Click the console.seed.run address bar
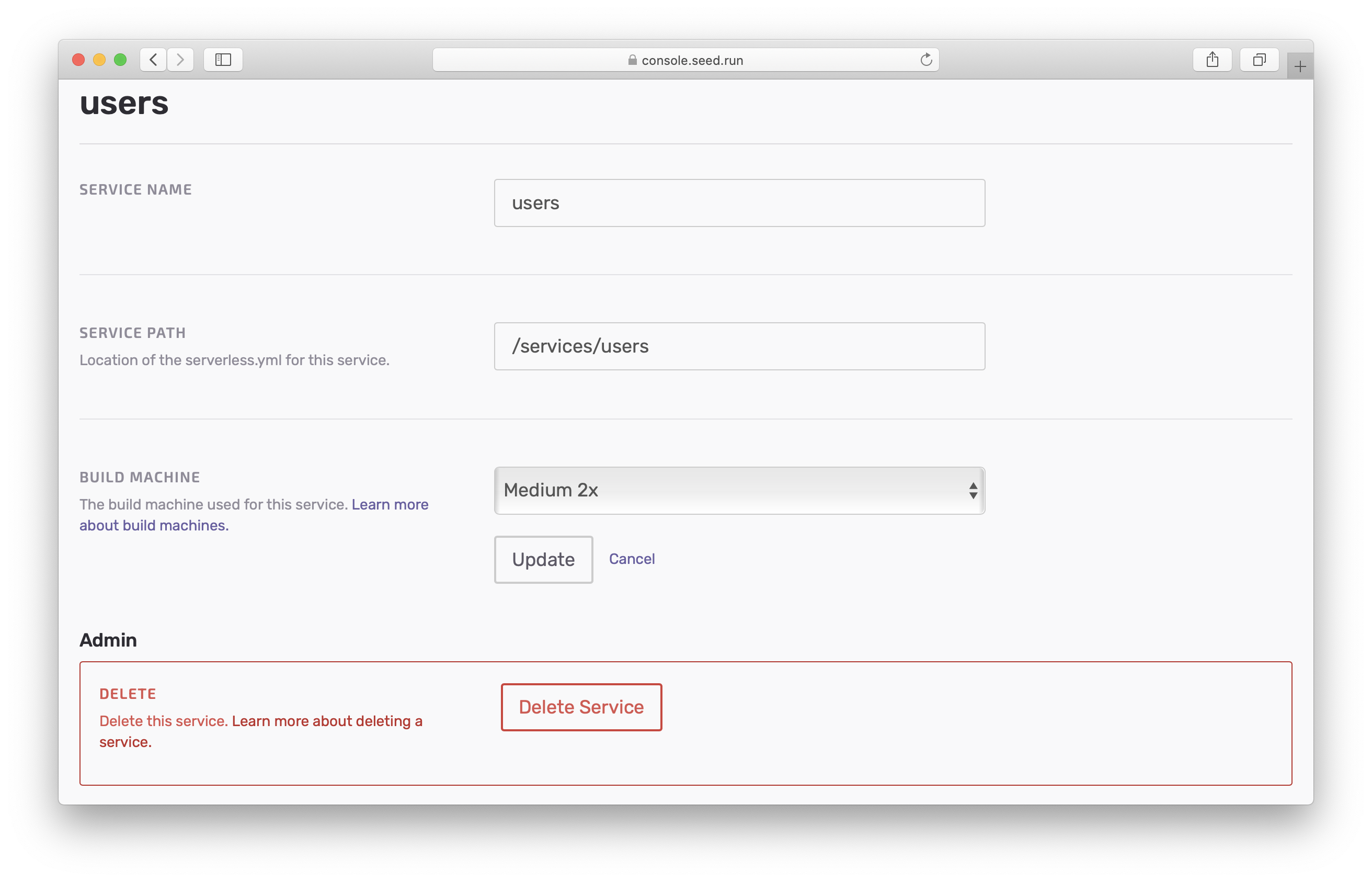The image size is (1372, 882). click(691, 60)
